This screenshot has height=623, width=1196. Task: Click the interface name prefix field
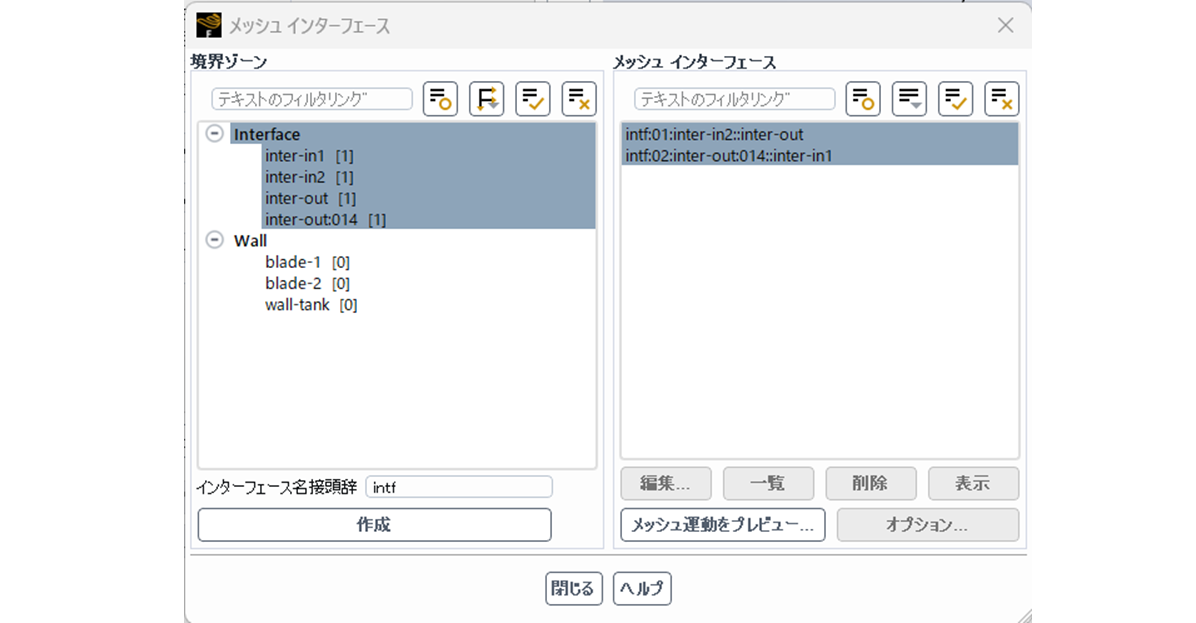458,487
